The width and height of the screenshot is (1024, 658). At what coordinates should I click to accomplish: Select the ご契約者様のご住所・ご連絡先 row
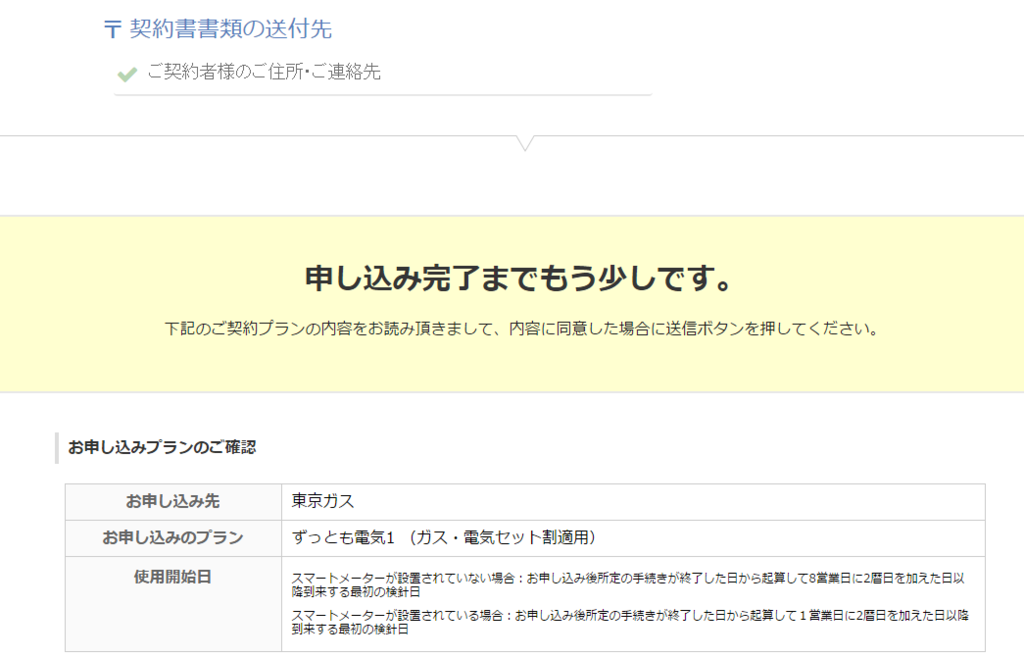(x=383, y=72)
